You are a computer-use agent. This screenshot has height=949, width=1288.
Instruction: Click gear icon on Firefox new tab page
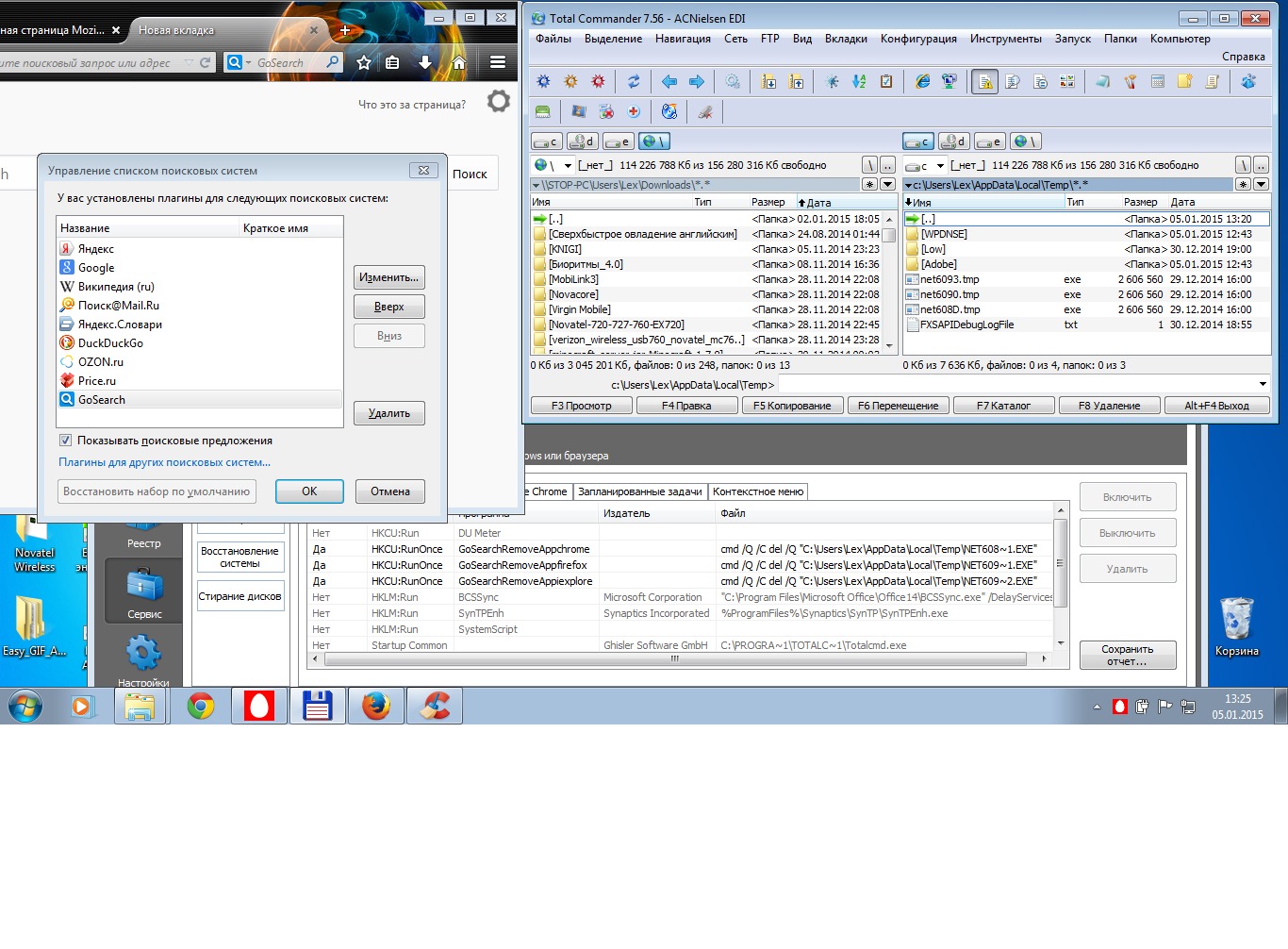pos(499,101)
